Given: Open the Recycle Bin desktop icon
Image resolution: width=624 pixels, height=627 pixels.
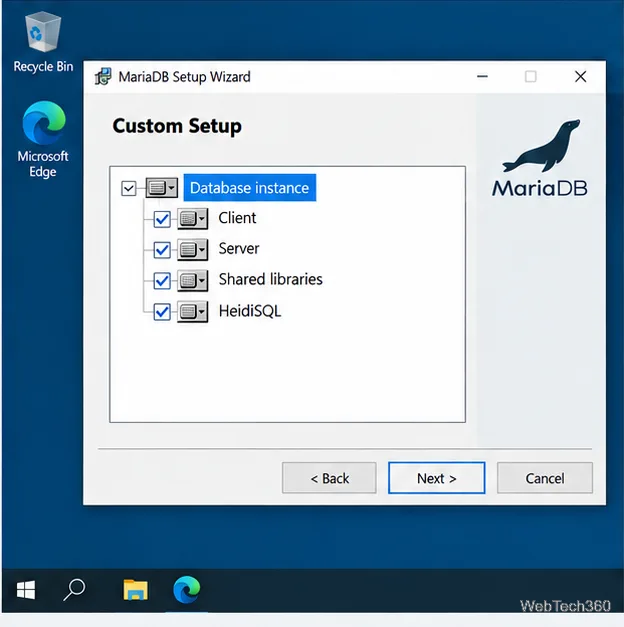Looking at the screenshot, I should click(x=43, y=42).
